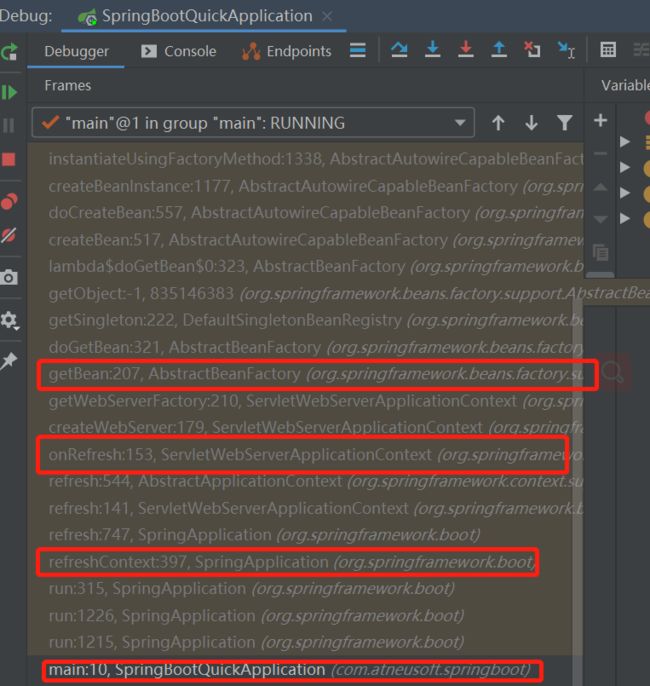This screenshot has width=650, height=686.
Task: Select previous frame with up arrow
Action: pos(498,123)
